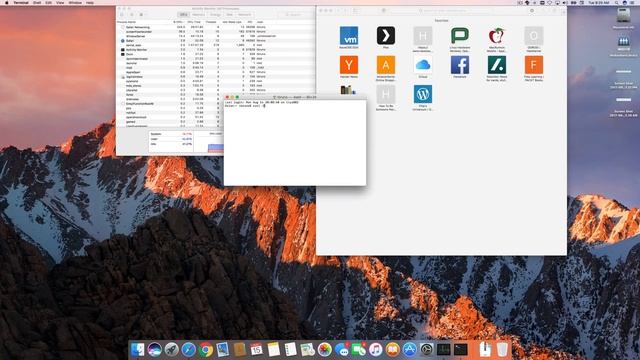640x360 pixels.
Task: Select the Safari Networking process row
Action: 216,27
